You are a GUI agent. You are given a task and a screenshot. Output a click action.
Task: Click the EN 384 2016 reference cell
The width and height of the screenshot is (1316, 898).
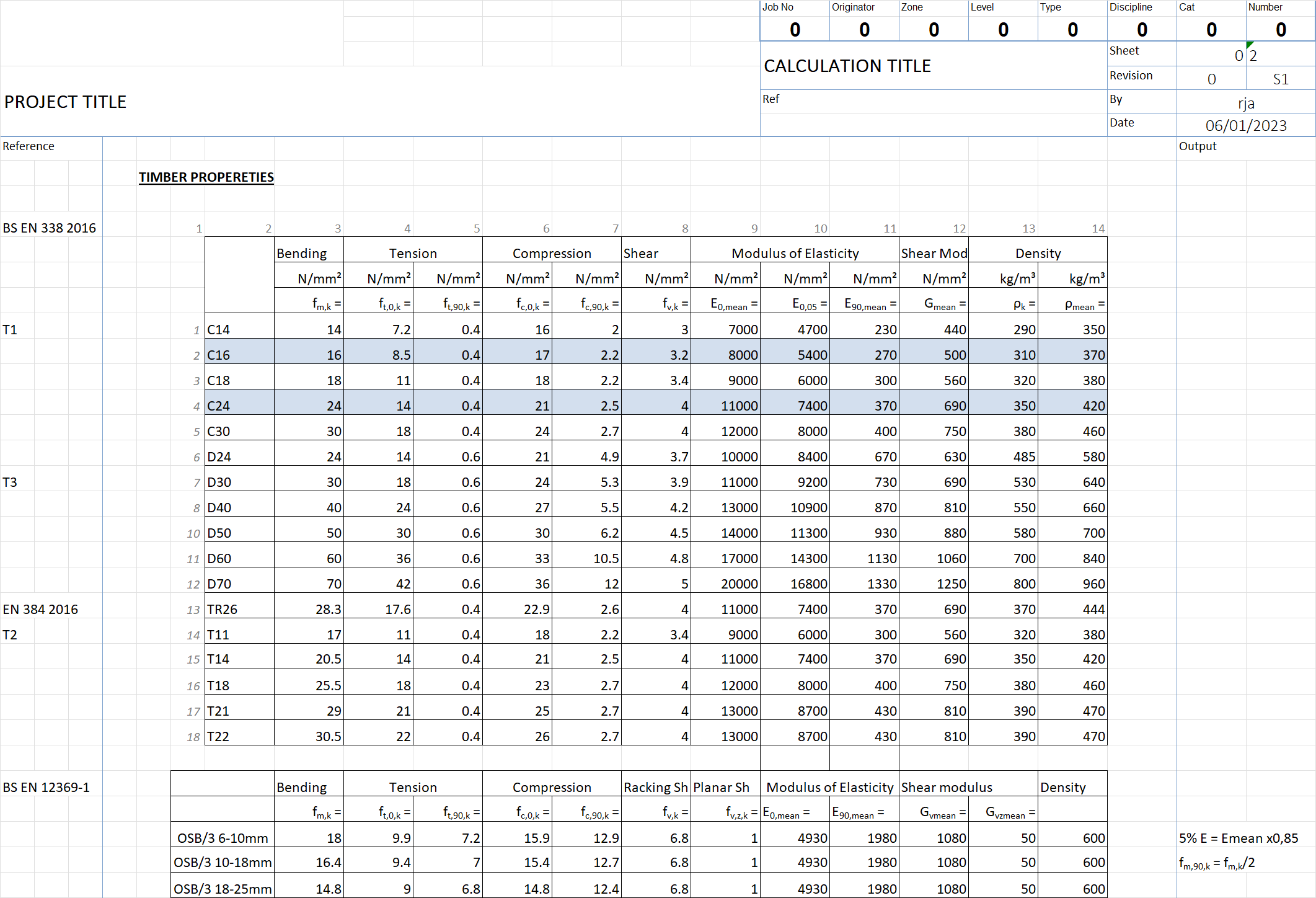40,609
